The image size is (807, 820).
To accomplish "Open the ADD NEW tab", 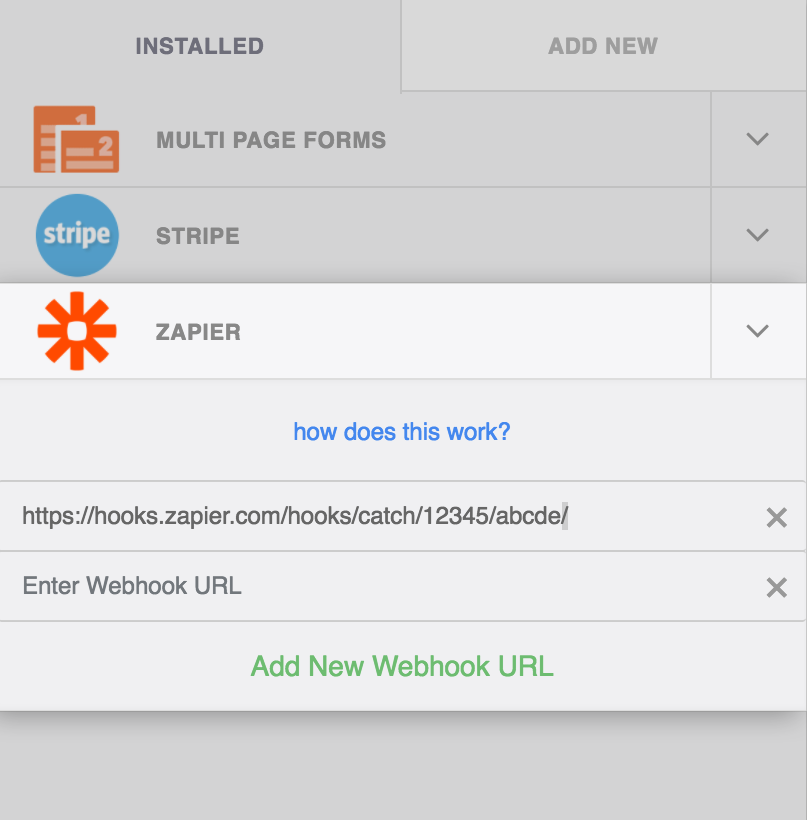I will pos(603,46).
